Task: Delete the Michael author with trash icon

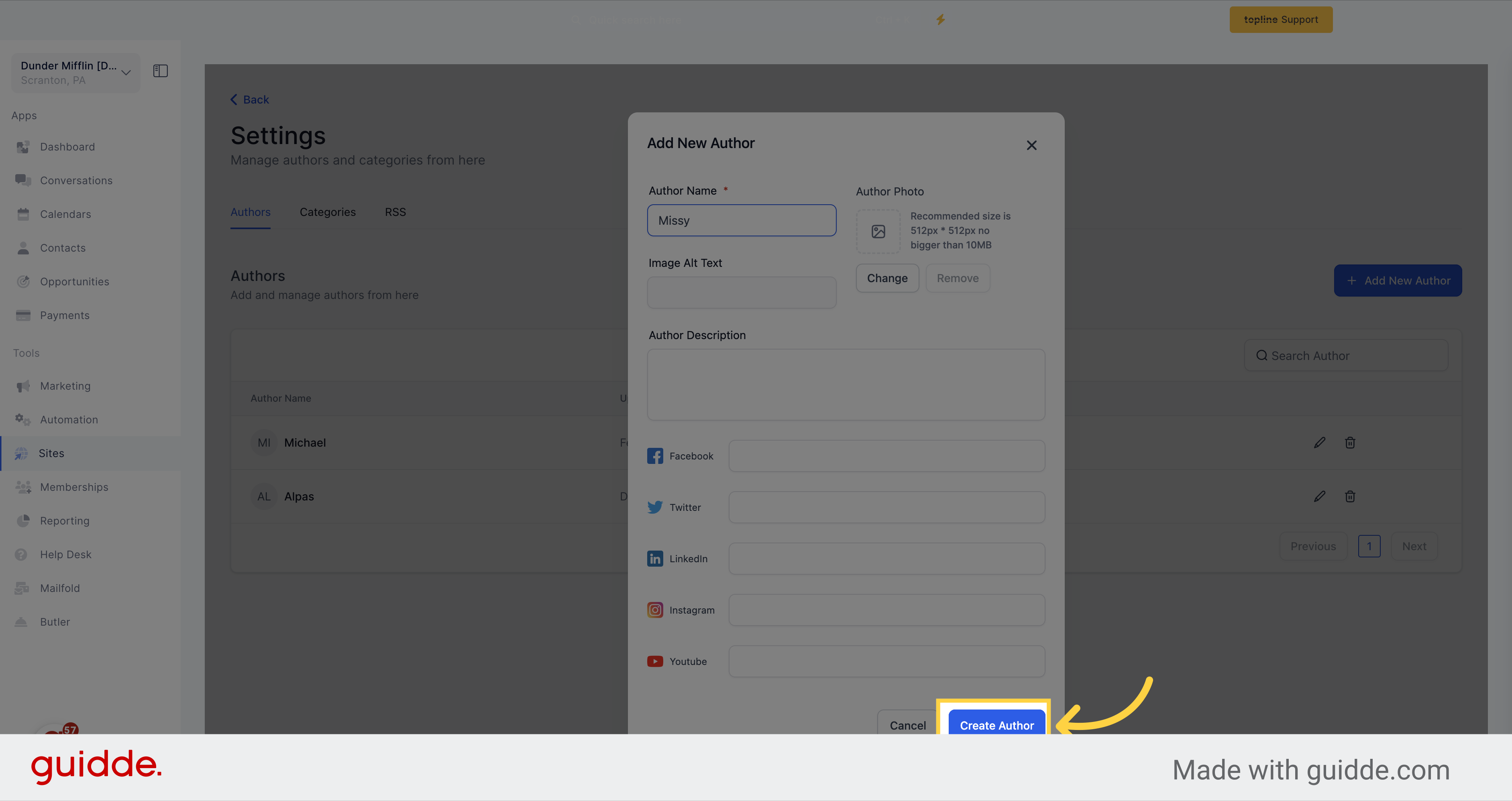Action: [x=1349, y=443]
